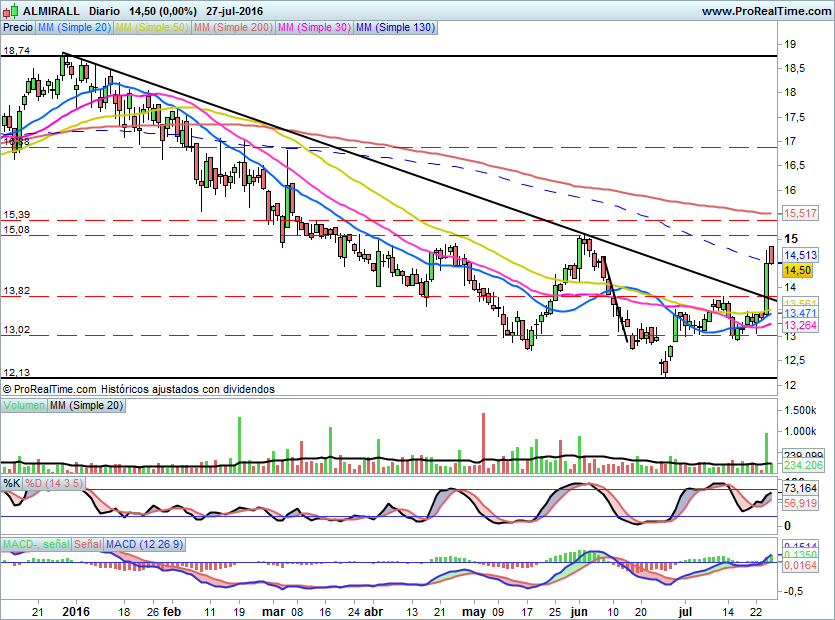Click the 19 price scale label

pos(791,44)
